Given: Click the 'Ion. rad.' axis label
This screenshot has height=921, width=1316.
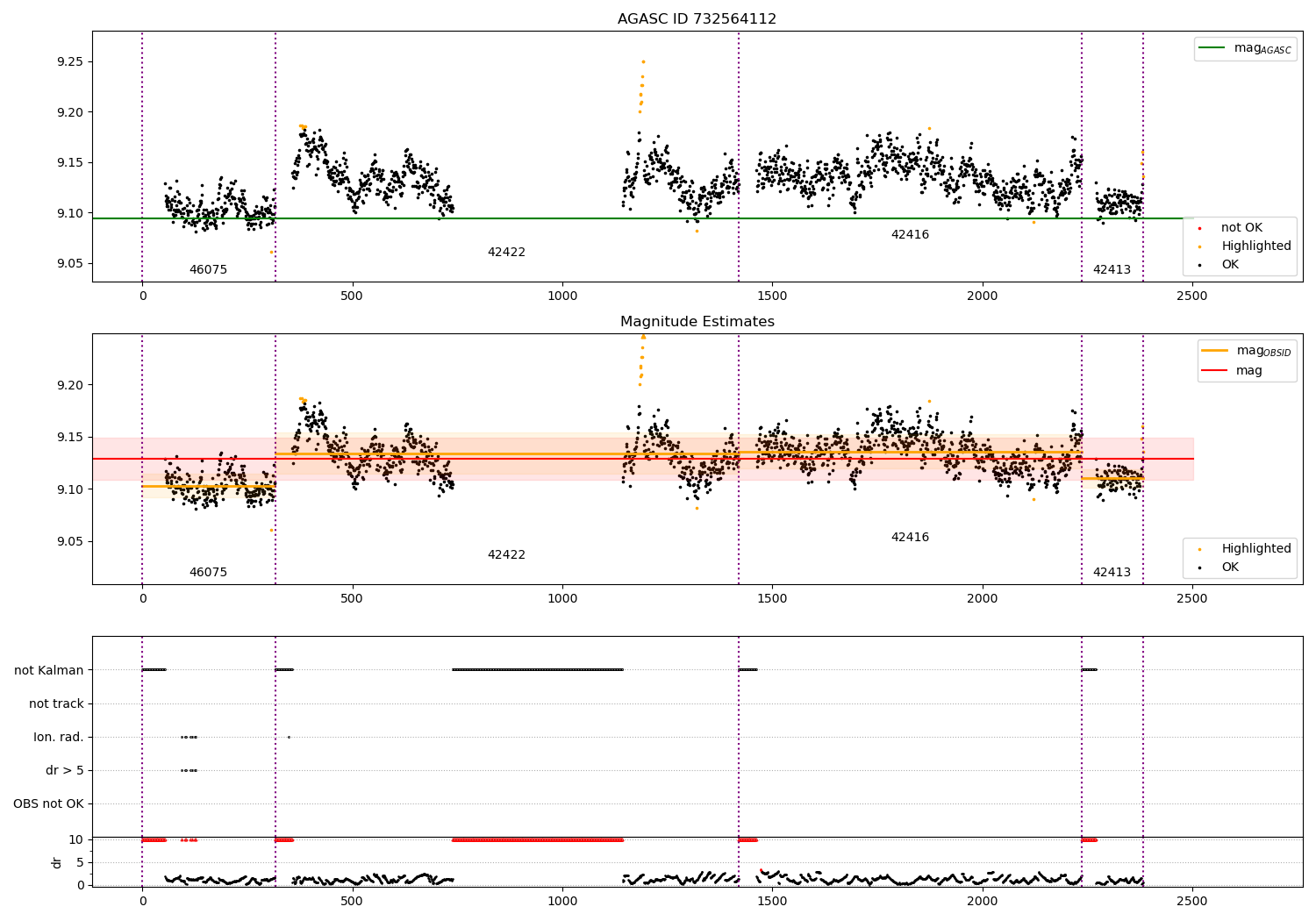Looking at the screenshot, I should point(59,738).
